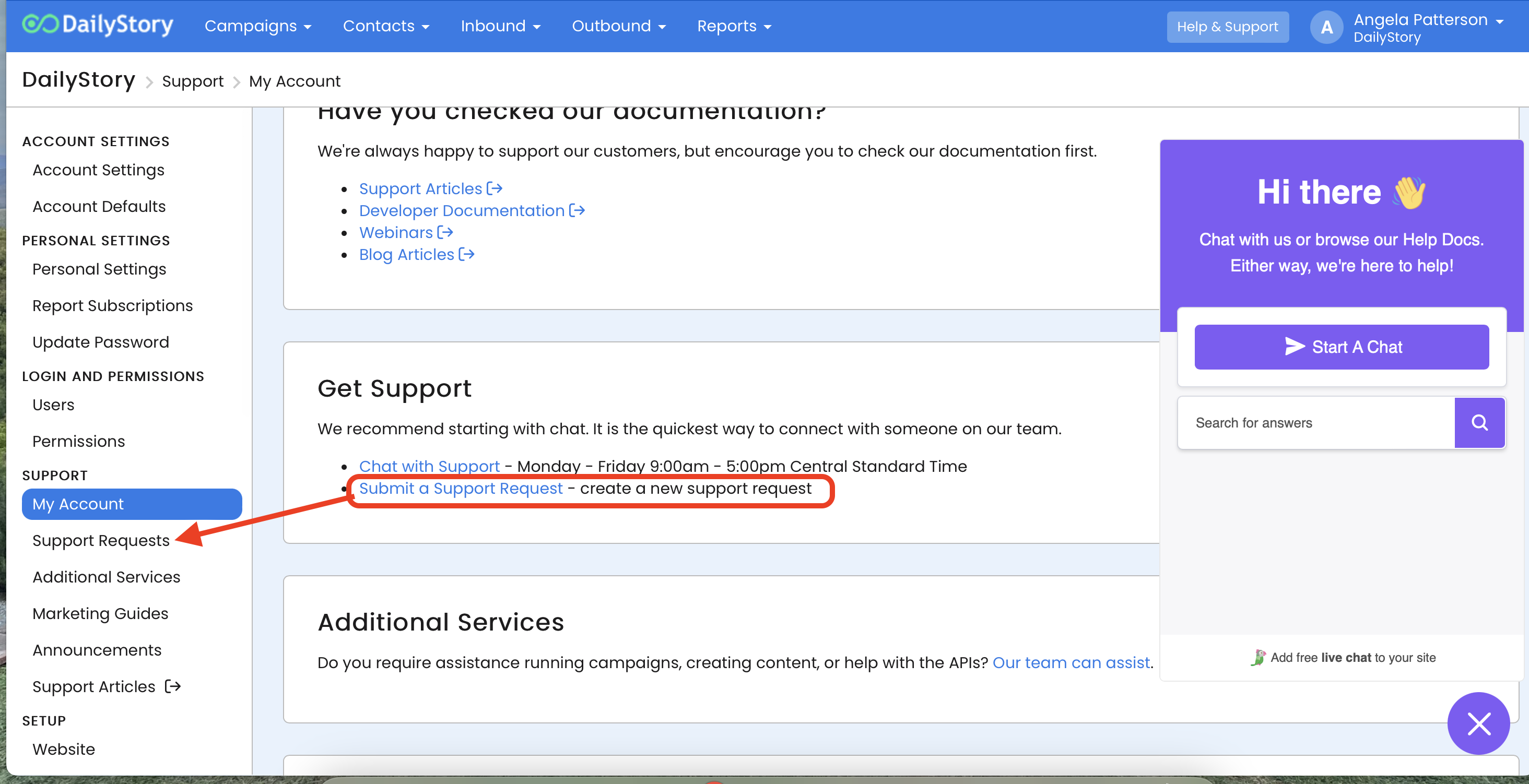1529x784 pixels.
Task: Open Permissions in the sidebar
Action: [78, 442]
